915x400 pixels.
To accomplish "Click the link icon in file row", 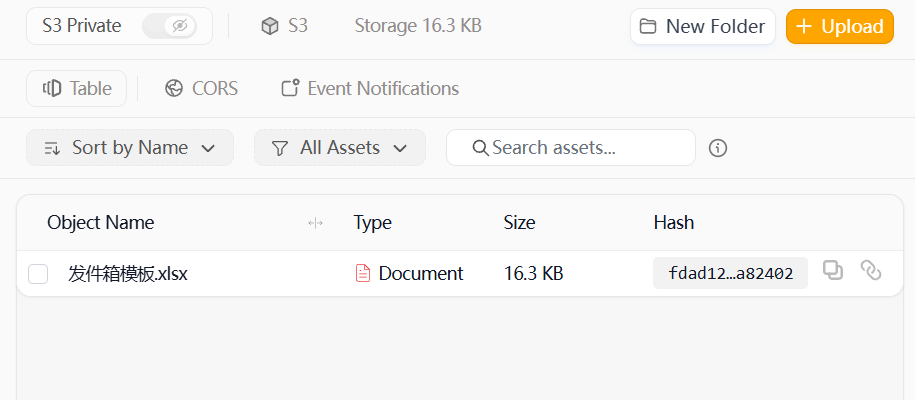I will [x=871, y=270].
